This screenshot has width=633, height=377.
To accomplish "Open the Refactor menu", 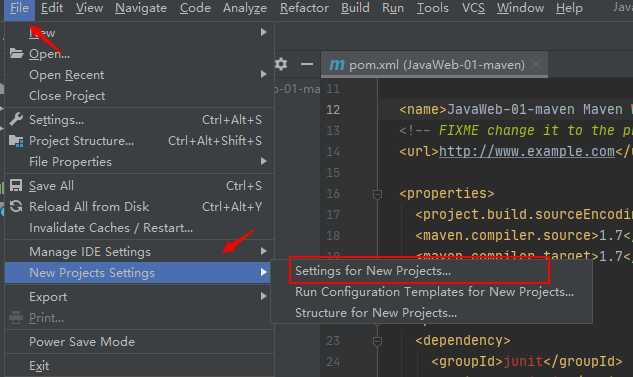I will pos(304,8).
